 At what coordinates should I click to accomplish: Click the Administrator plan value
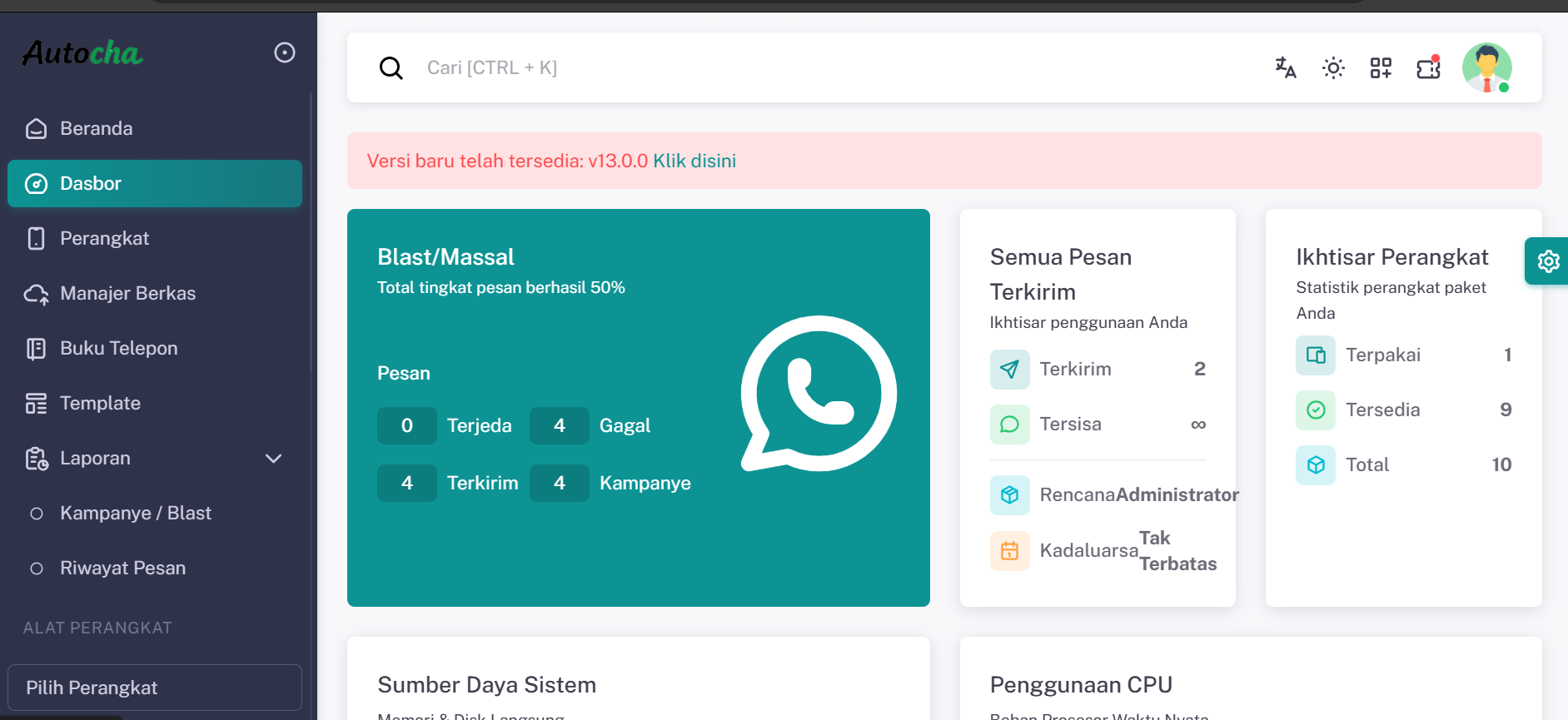tap(1177, 494)
